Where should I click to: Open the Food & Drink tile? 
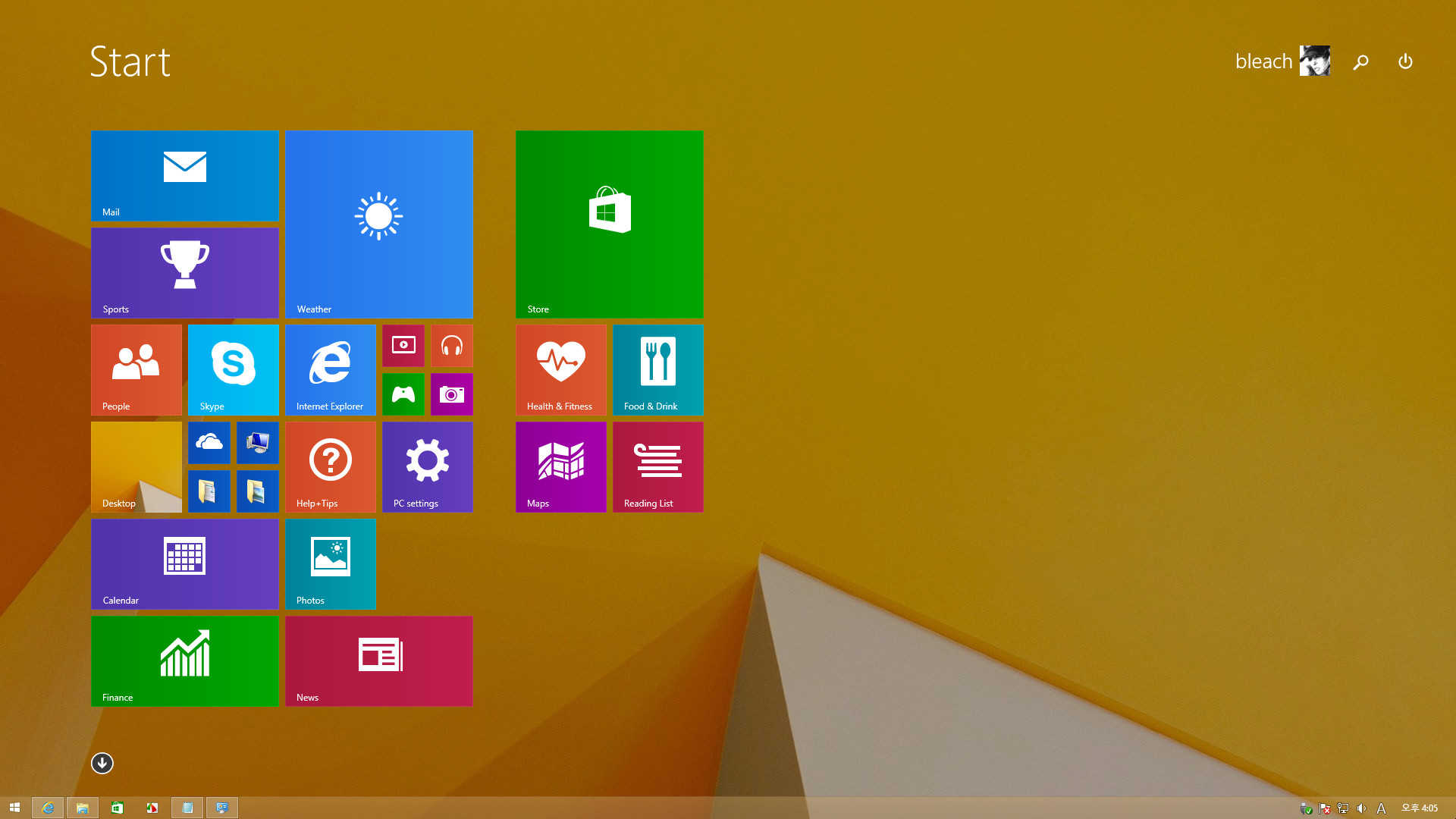pos(658,370)
